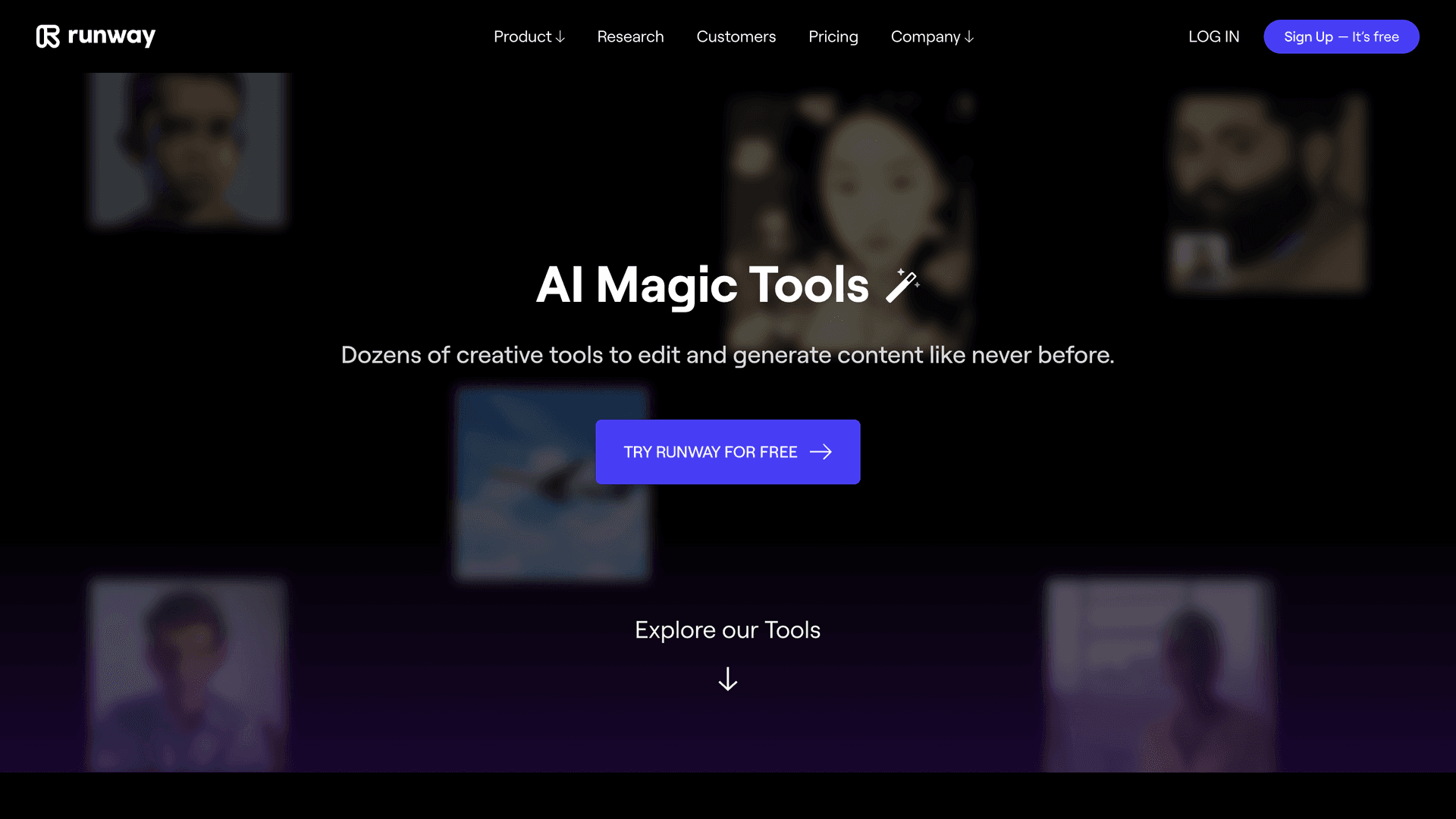
Task: Click the down arrow below Explore our Tools
Action: pos(728,680)
